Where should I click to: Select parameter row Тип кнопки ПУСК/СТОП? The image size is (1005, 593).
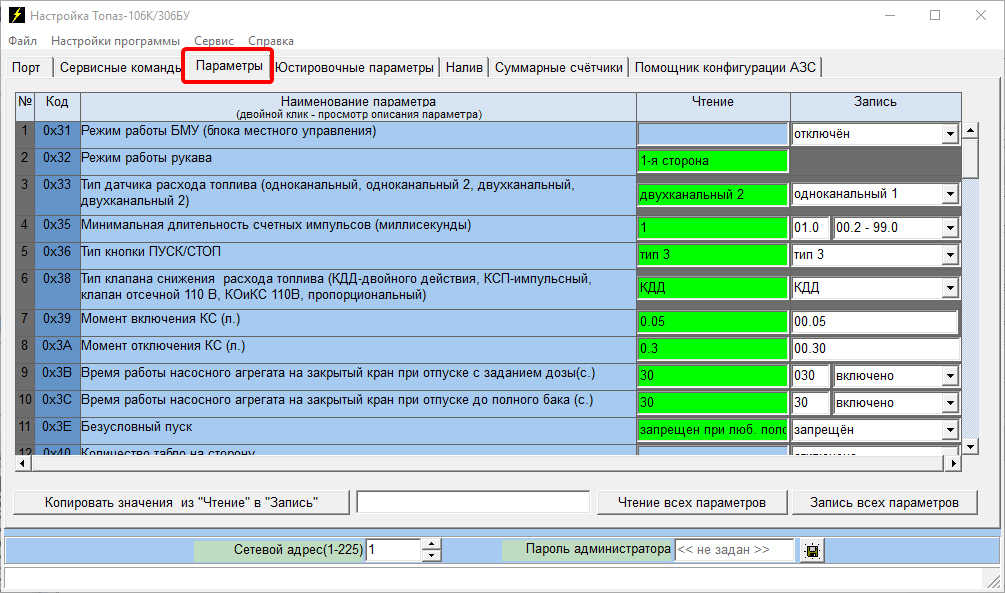(x=358, y=255)
